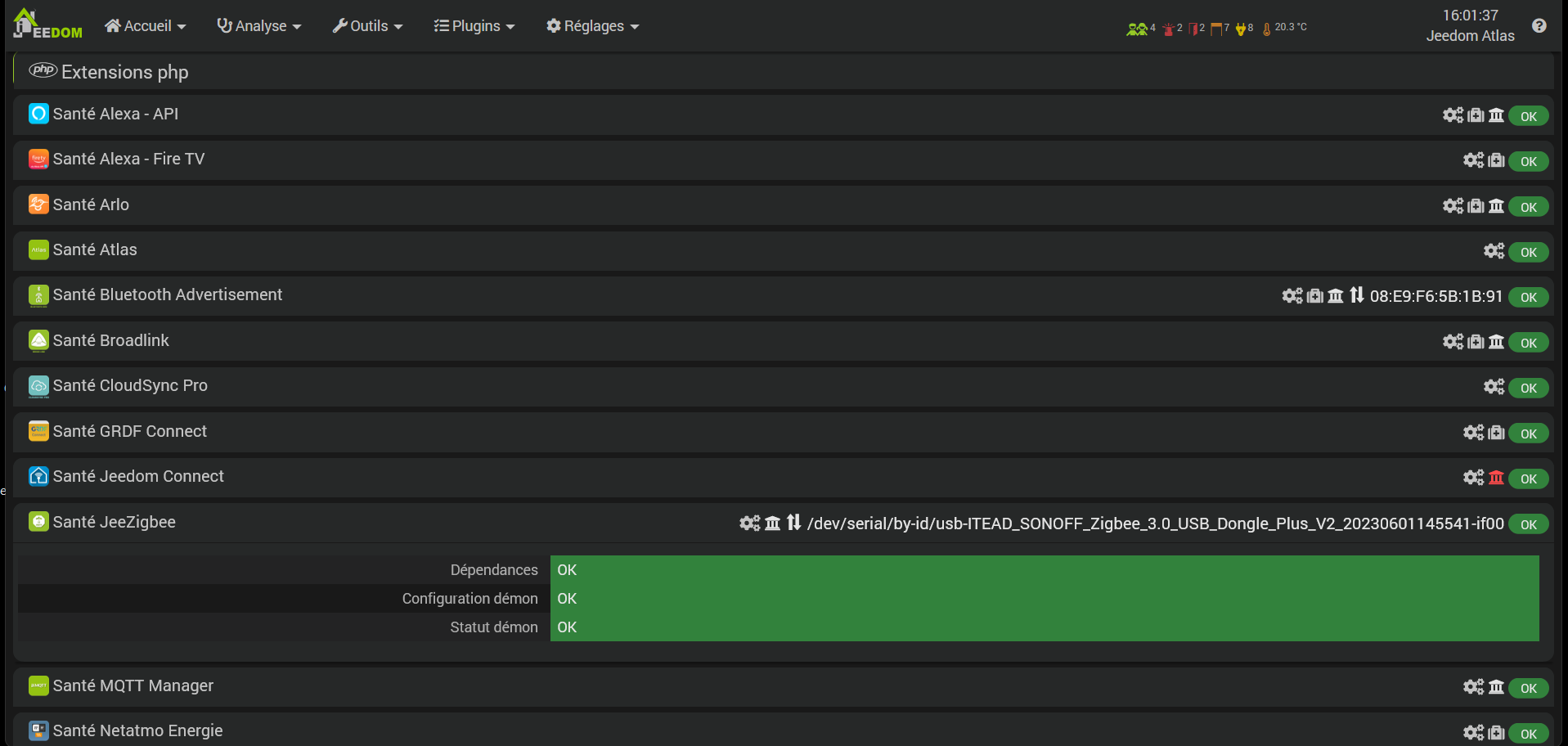Expand the Extensions php section
The height and width of the screenshot is (746, 1568).
(784, 72)
